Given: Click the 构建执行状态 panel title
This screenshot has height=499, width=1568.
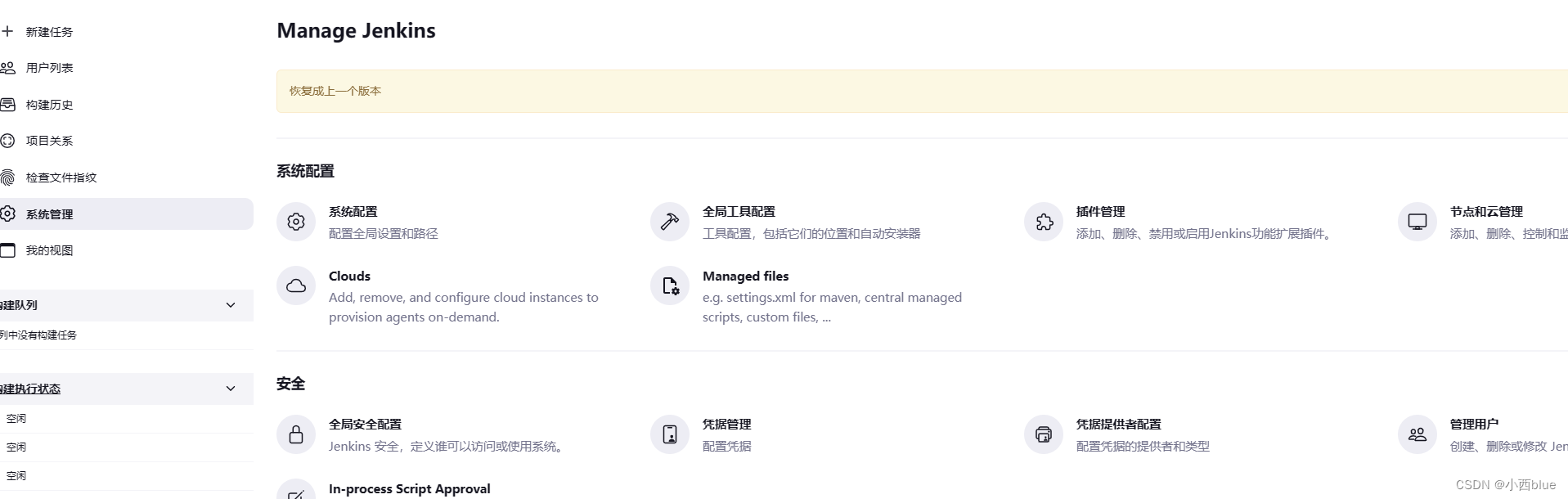Looking at the screenshot, I should point(30,389).
